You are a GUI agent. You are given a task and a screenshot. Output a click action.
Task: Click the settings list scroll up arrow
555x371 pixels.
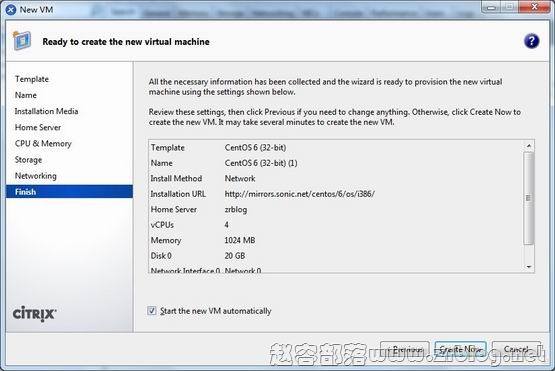point(528,145)
